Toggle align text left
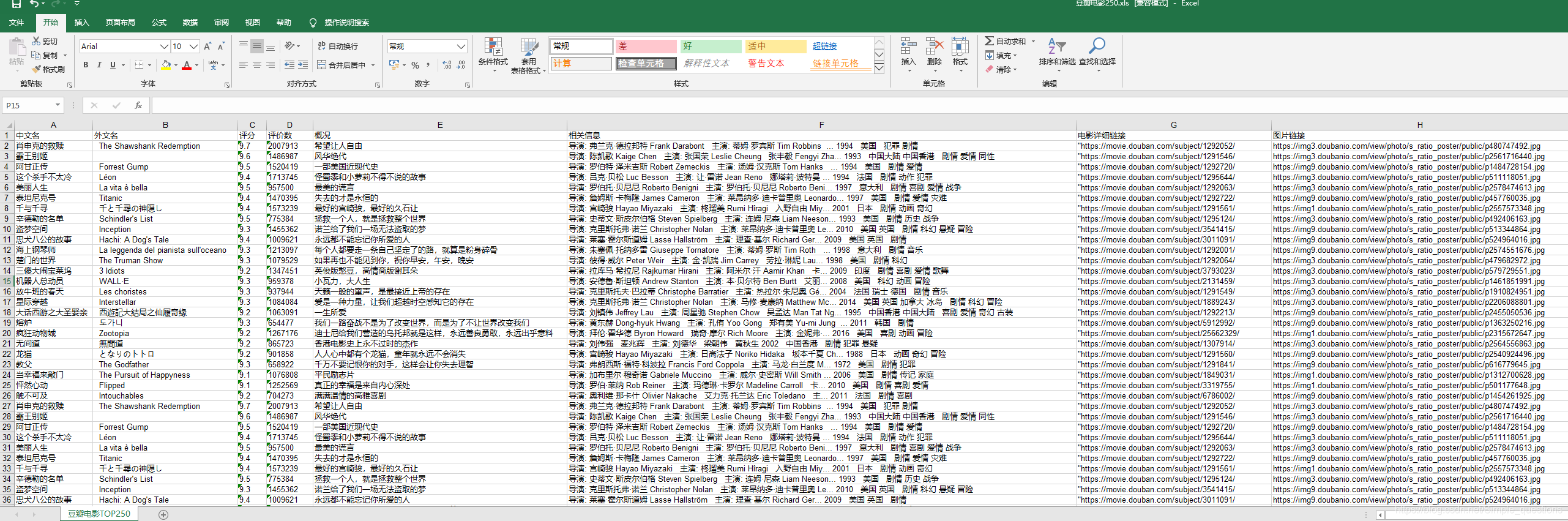Image resolution: width=1568 pixels, height=521 pixels. click(244, 65)
